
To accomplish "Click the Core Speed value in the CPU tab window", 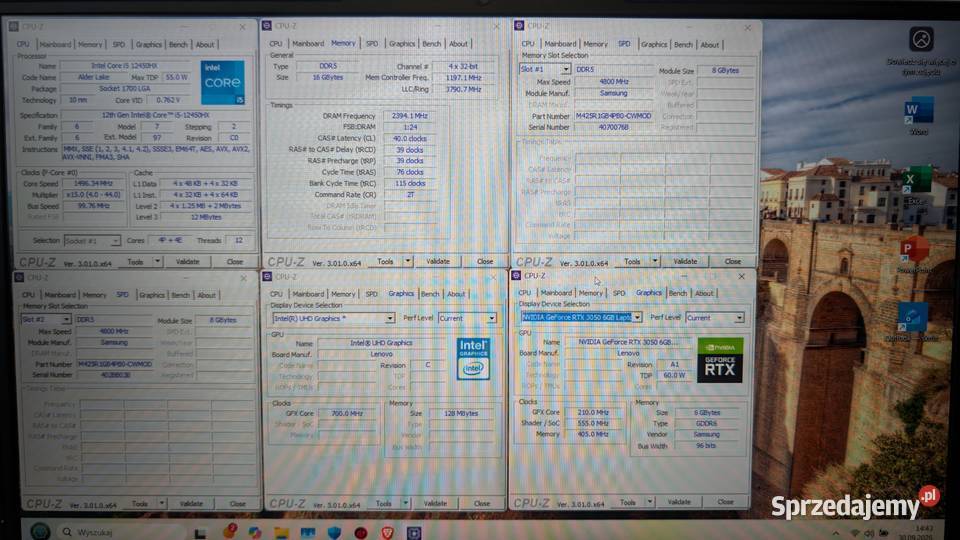I will 93,184.
